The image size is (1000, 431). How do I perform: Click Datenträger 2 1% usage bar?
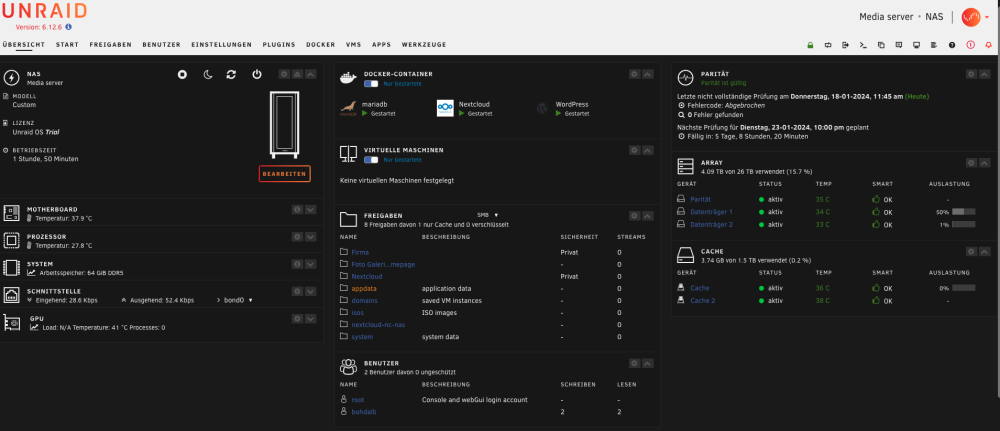[964, 224]
